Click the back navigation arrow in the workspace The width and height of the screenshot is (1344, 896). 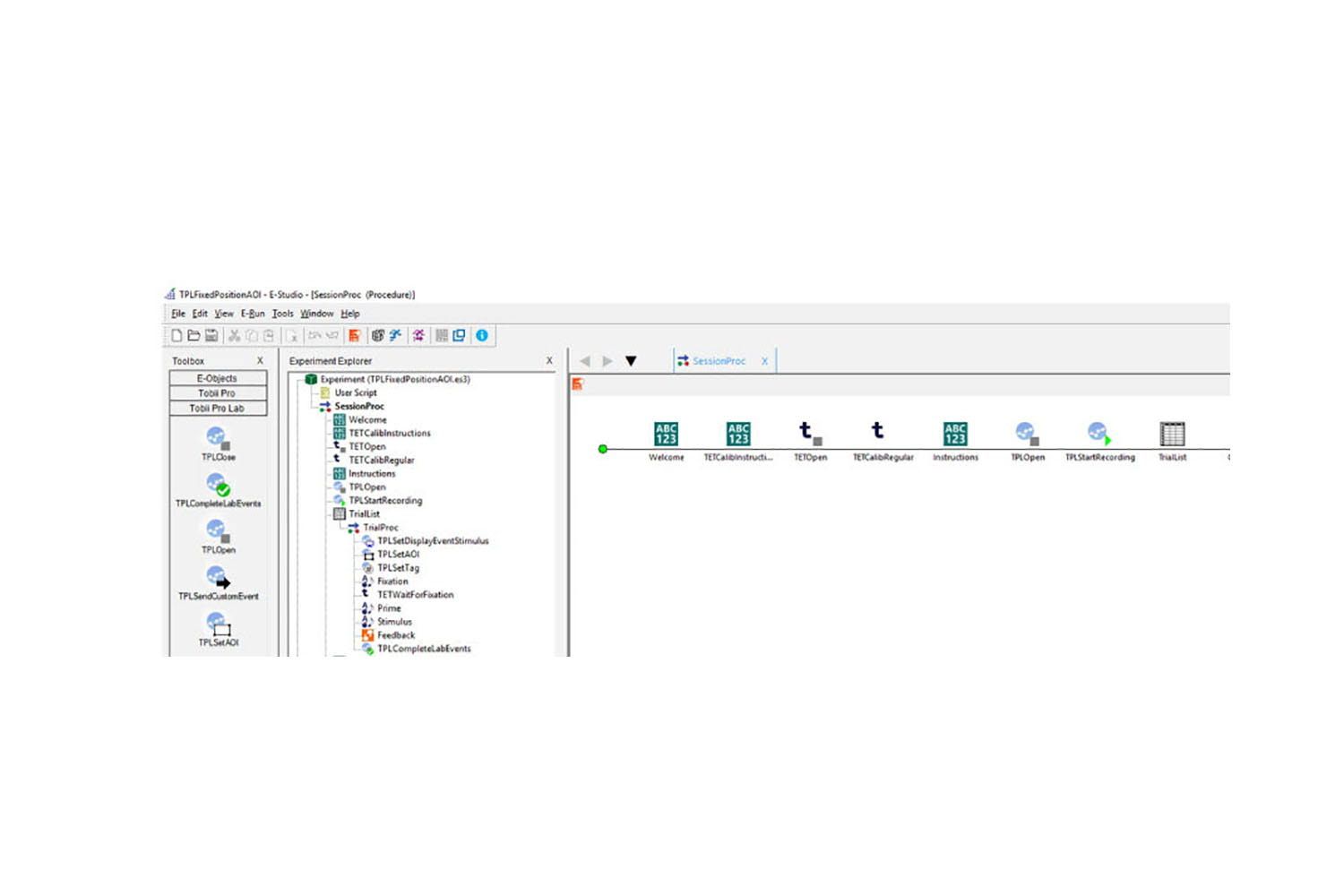pyautogui.click(x=585, y=361)
